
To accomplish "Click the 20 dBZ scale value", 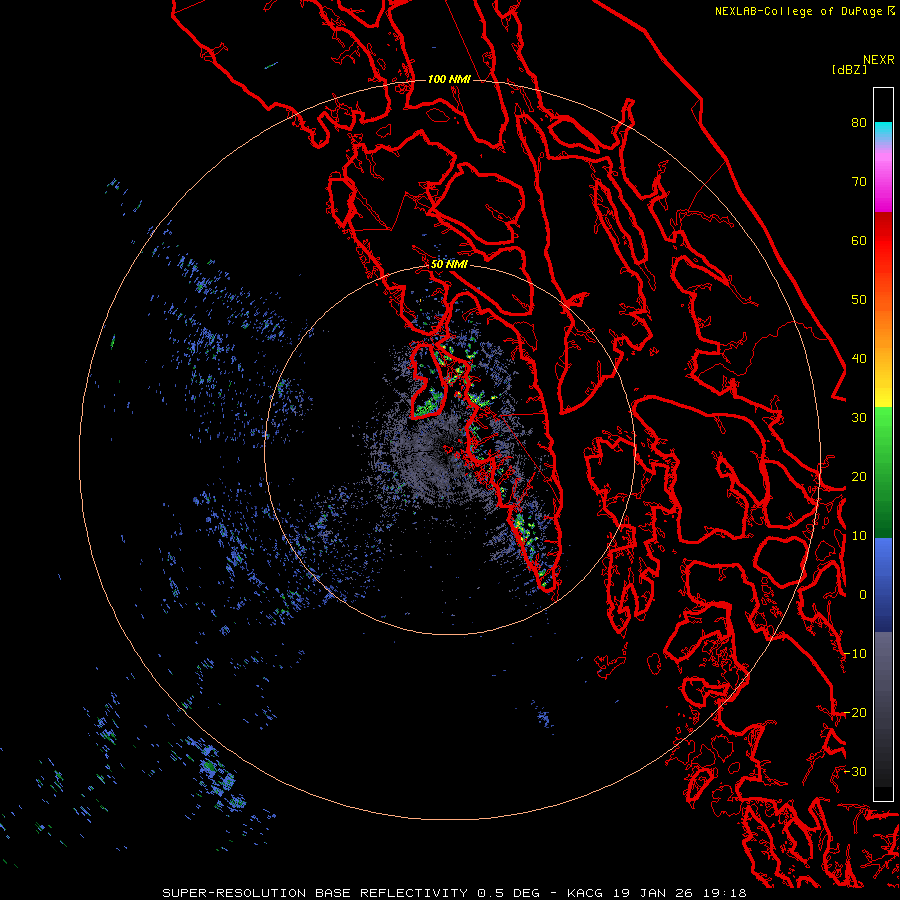I will [x=859, y=476].
